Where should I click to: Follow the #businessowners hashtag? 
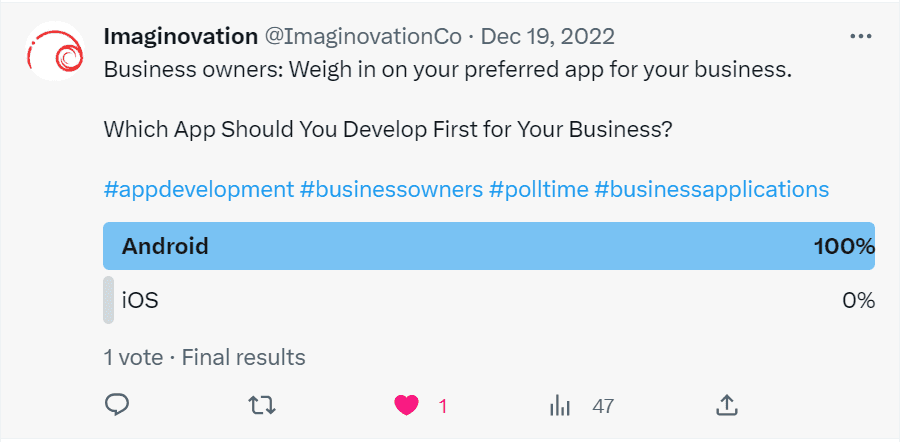tap(391, 189)
